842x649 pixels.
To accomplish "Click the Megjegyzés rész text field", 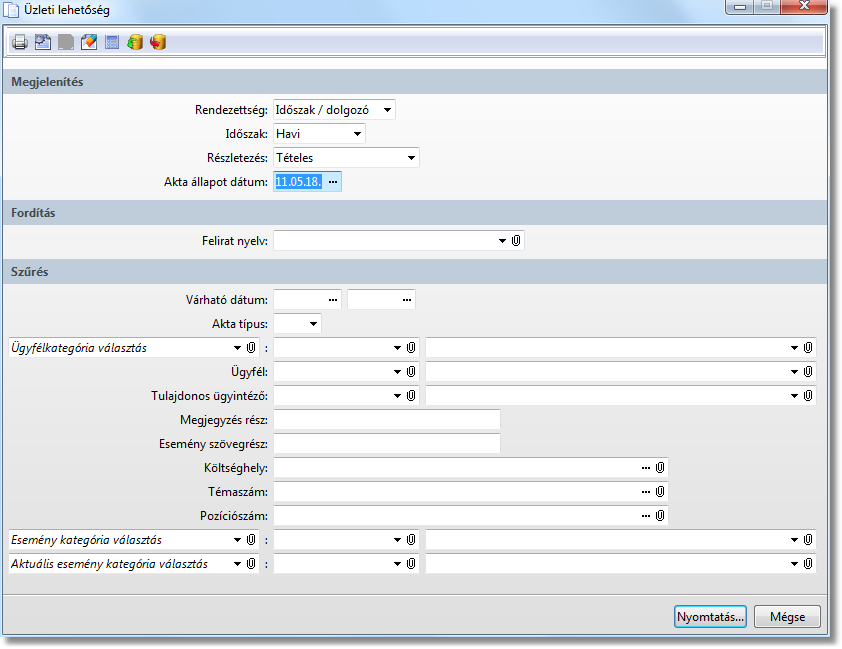I will pyautogui.click(x=386, y=420).
